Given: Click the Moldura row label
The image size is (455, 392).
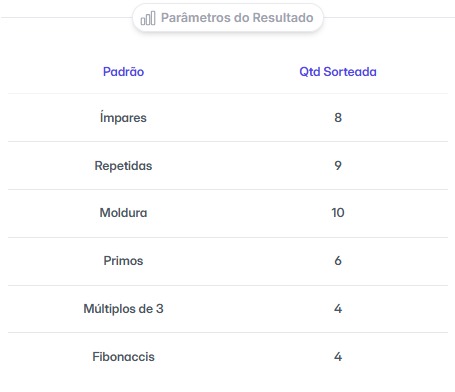Looking at the screenshot, I should click(x=123, y=213).
